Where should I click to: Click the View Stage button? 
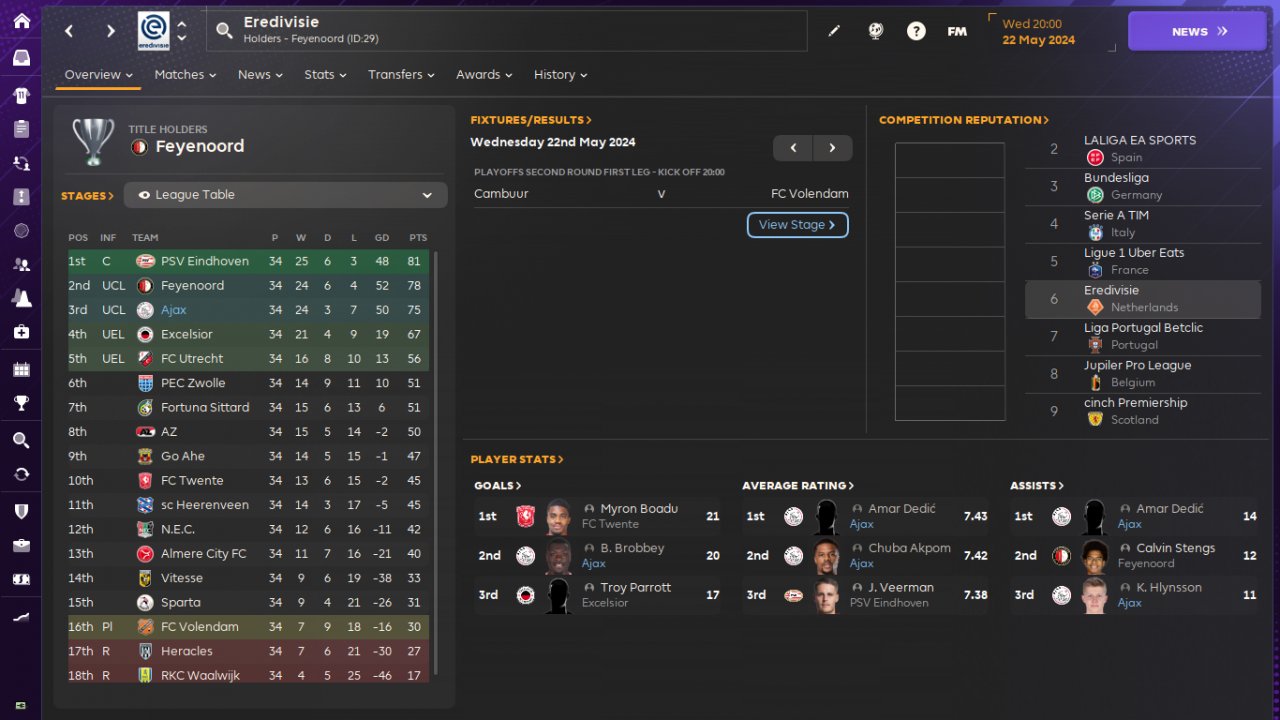click(798, 225)
